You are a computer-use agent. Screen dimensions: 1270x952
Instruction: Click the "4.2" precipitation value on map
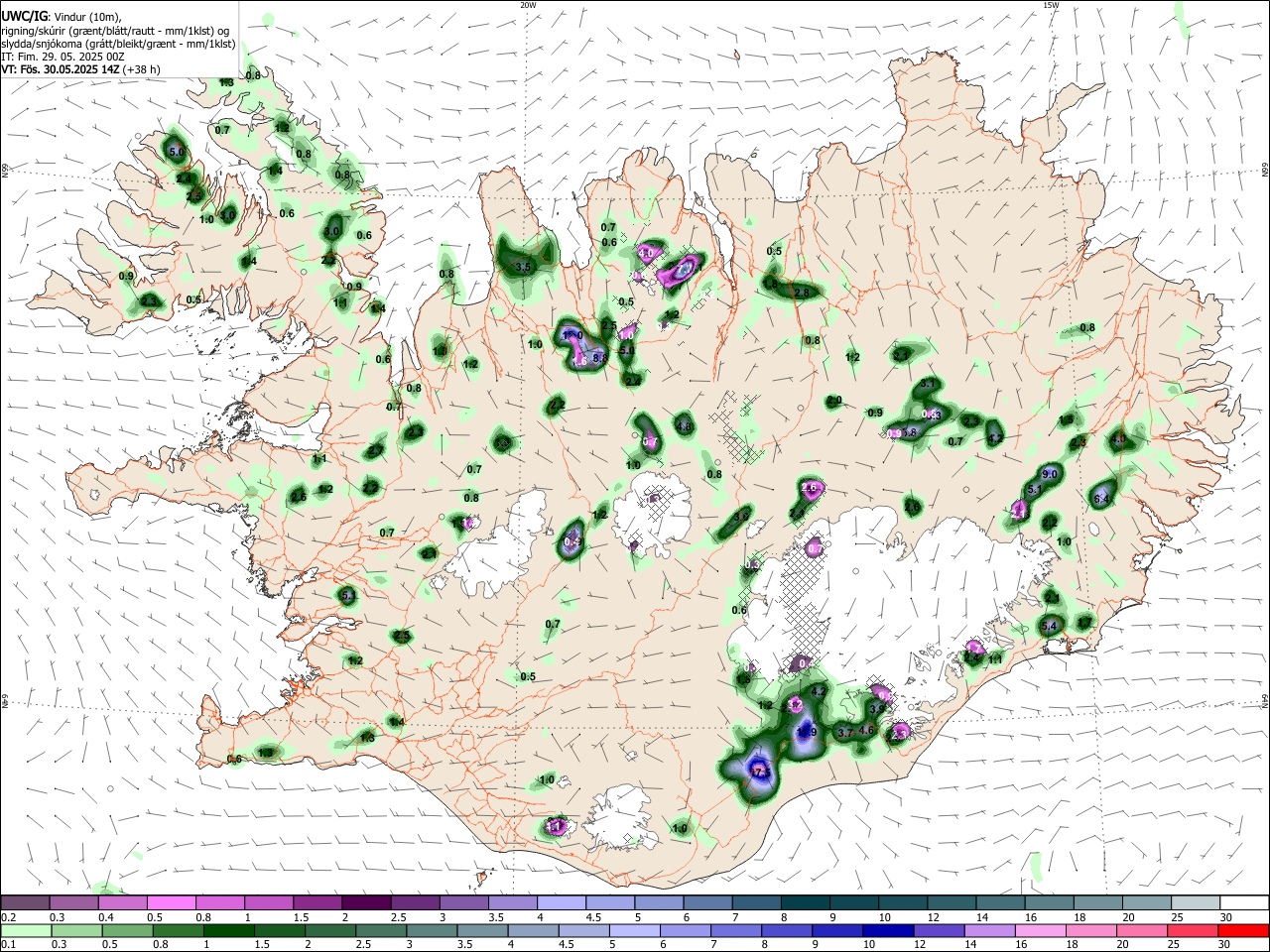click(x=819, y=691)
